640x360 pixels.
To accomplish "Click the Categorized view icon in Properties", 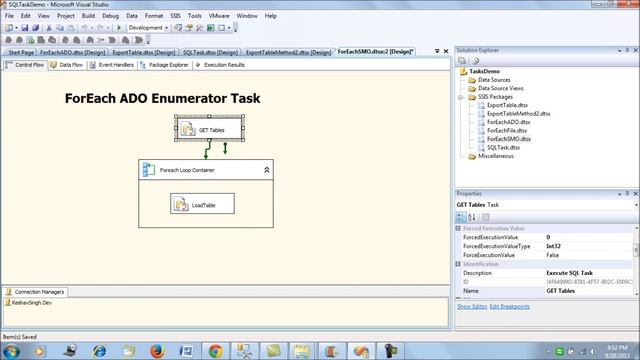I will [x=461, y=217].
